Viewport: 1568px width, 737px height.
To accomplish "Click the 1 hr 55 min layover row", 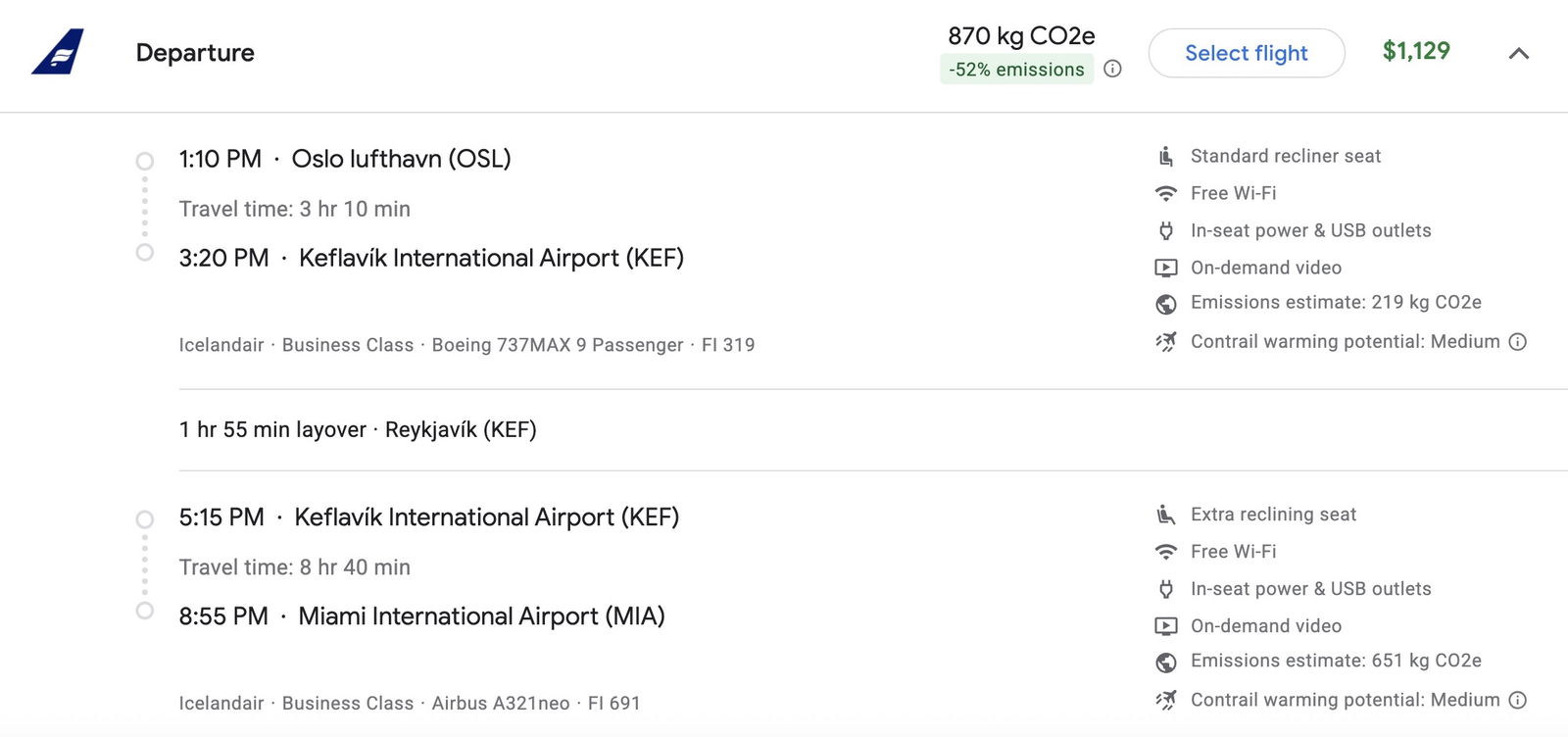I will [358, 429].
